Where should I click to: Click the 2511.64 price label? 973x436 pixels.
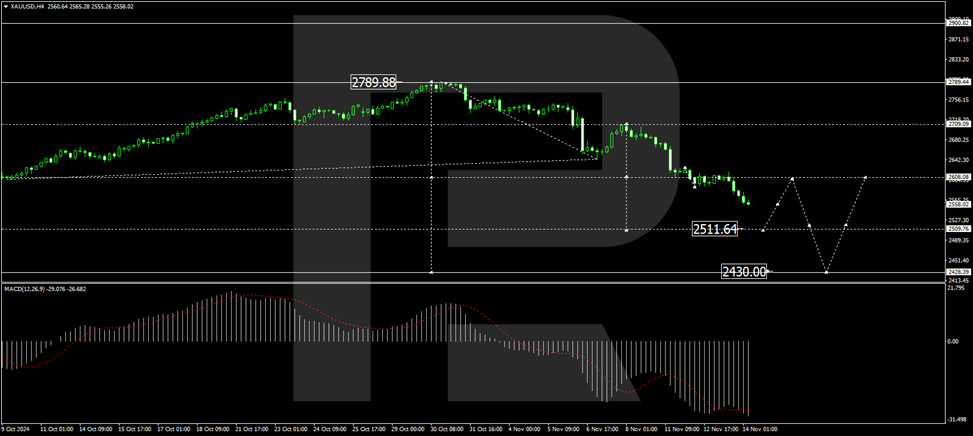pyautogui.click(x=715, y=229)
